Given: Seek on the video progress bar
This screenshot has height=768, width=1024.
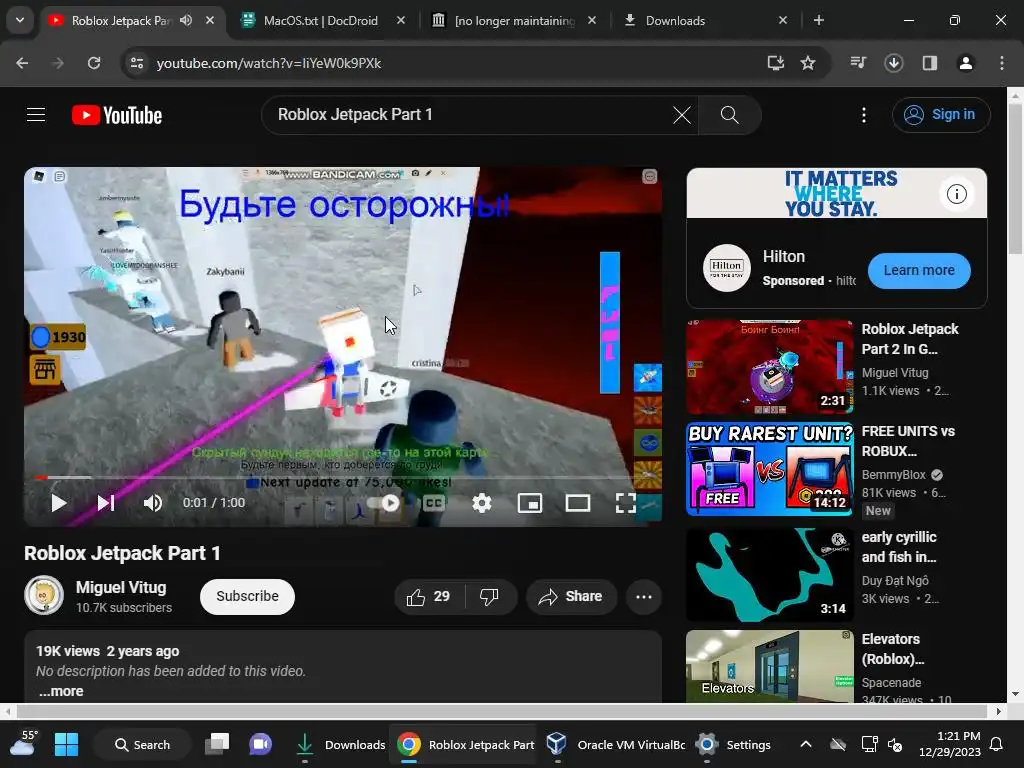Looking at the screenshot, I should (343, 477).
